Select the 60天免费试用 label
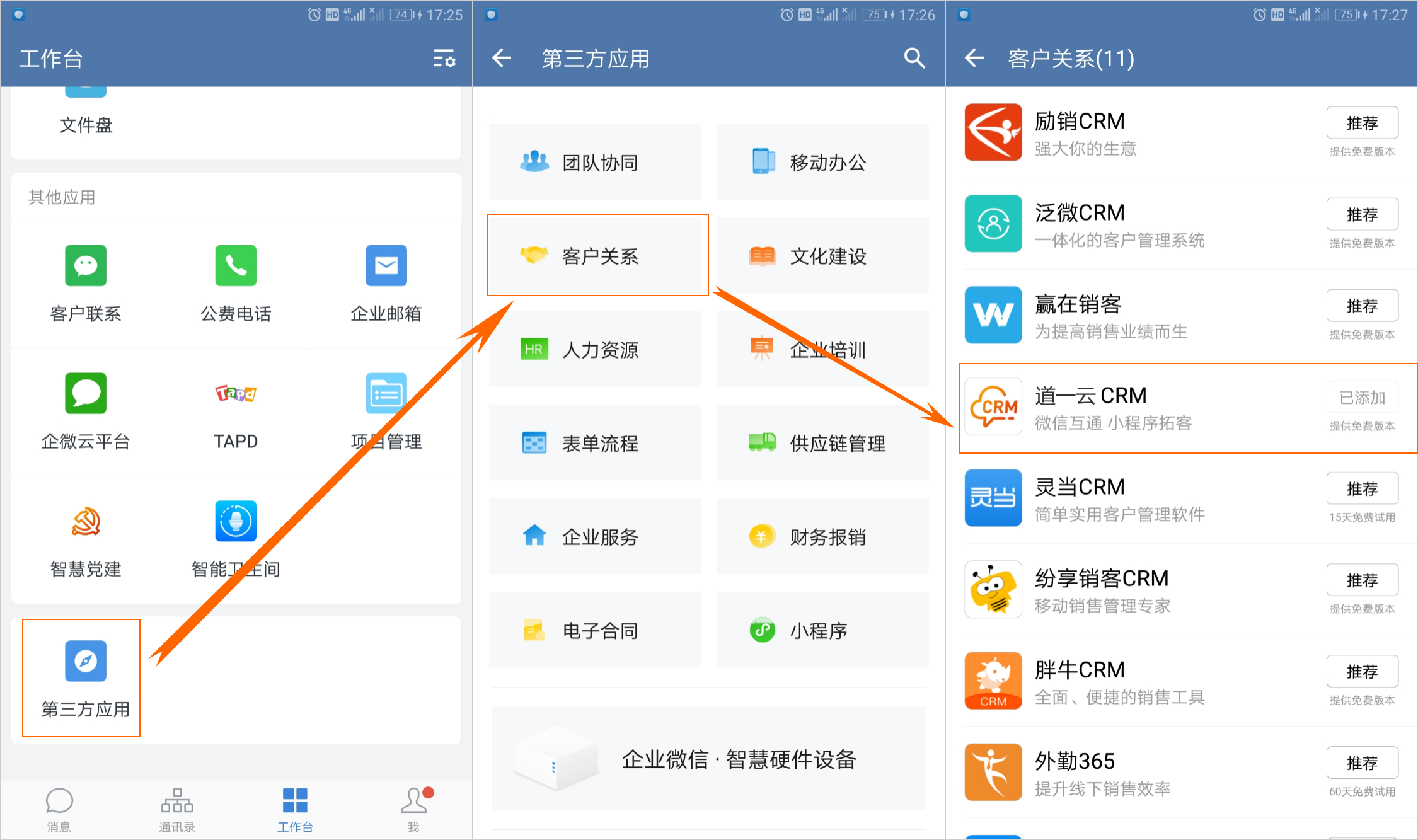The height and width of the screenshot is (840, 1418). [x=1362, y=791]
